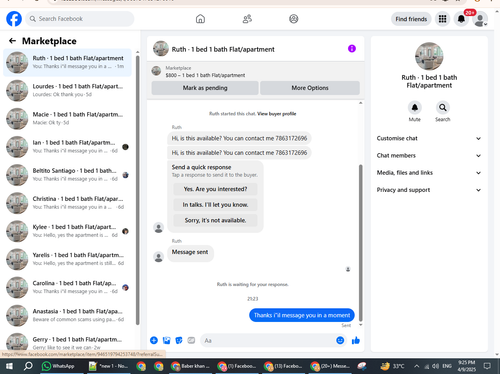Open more actions plus icon in composer
The height and width of the screenshot is (374, 500).
(154, 340)
